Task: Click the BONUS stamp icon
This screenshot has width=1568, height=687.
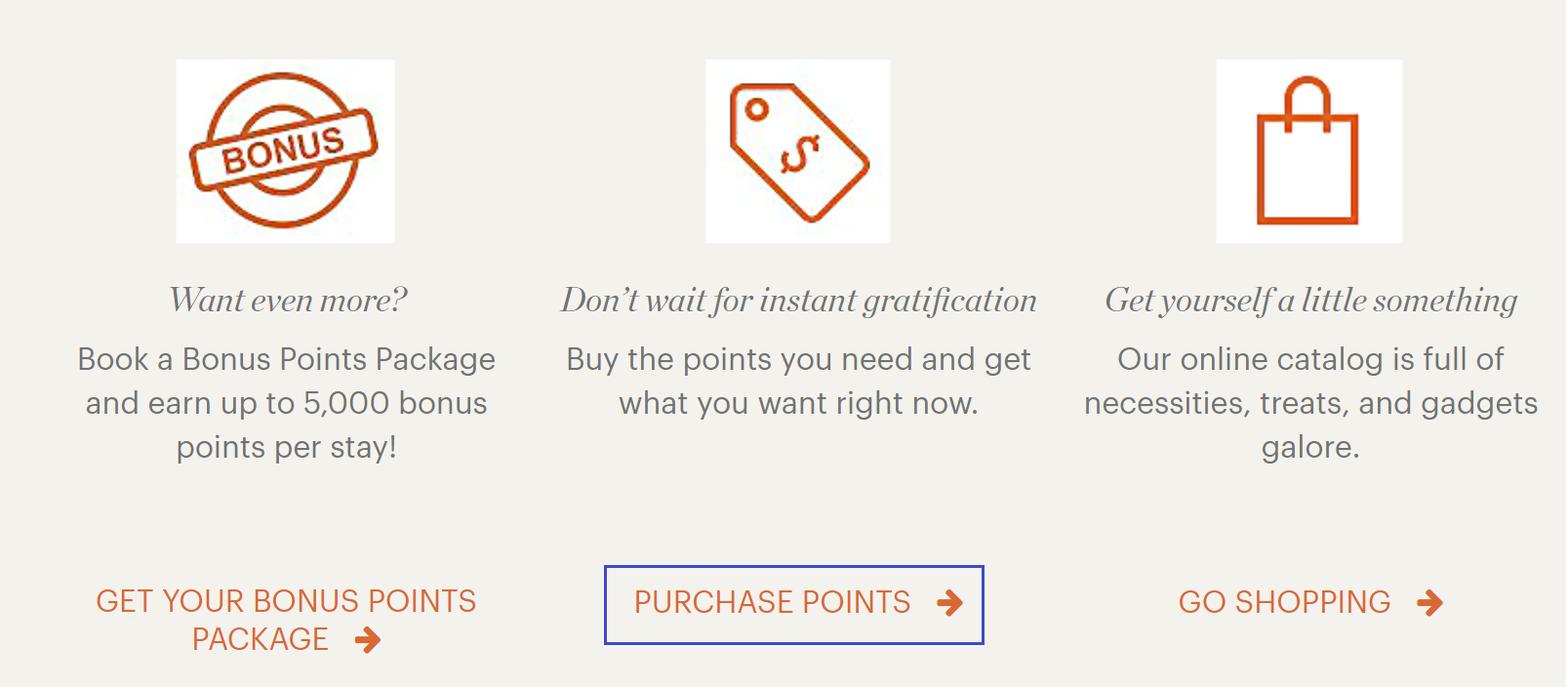Action: [285, 150]
